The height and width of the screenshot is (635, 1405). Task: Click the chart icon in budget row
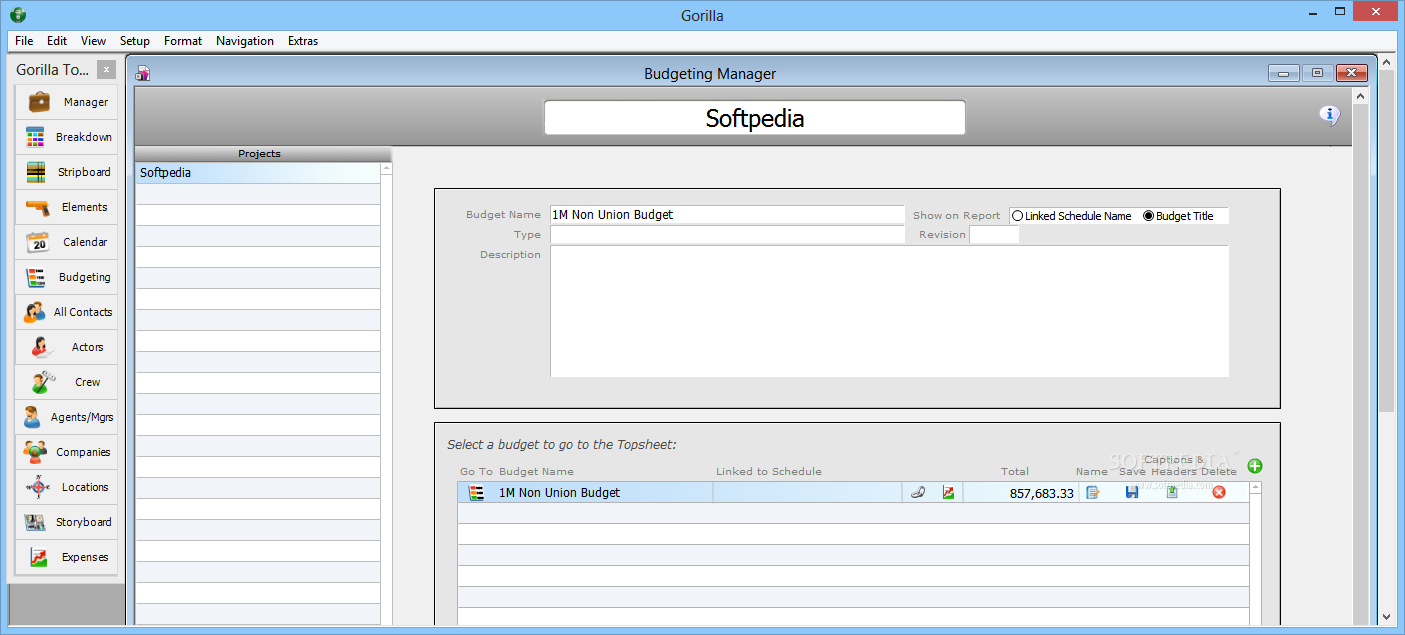(948, 492)
